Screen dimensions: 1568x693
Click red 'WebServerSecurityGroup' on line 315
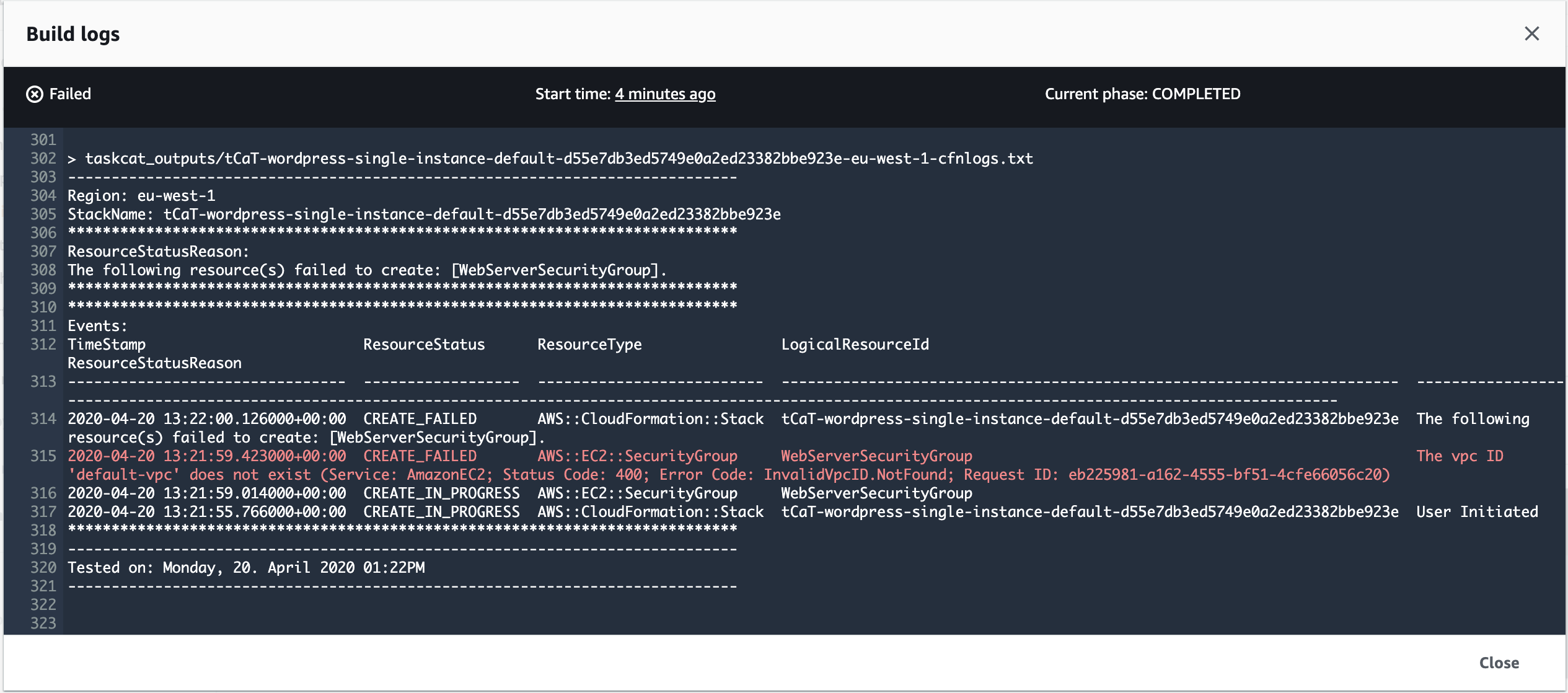(876, 456)
